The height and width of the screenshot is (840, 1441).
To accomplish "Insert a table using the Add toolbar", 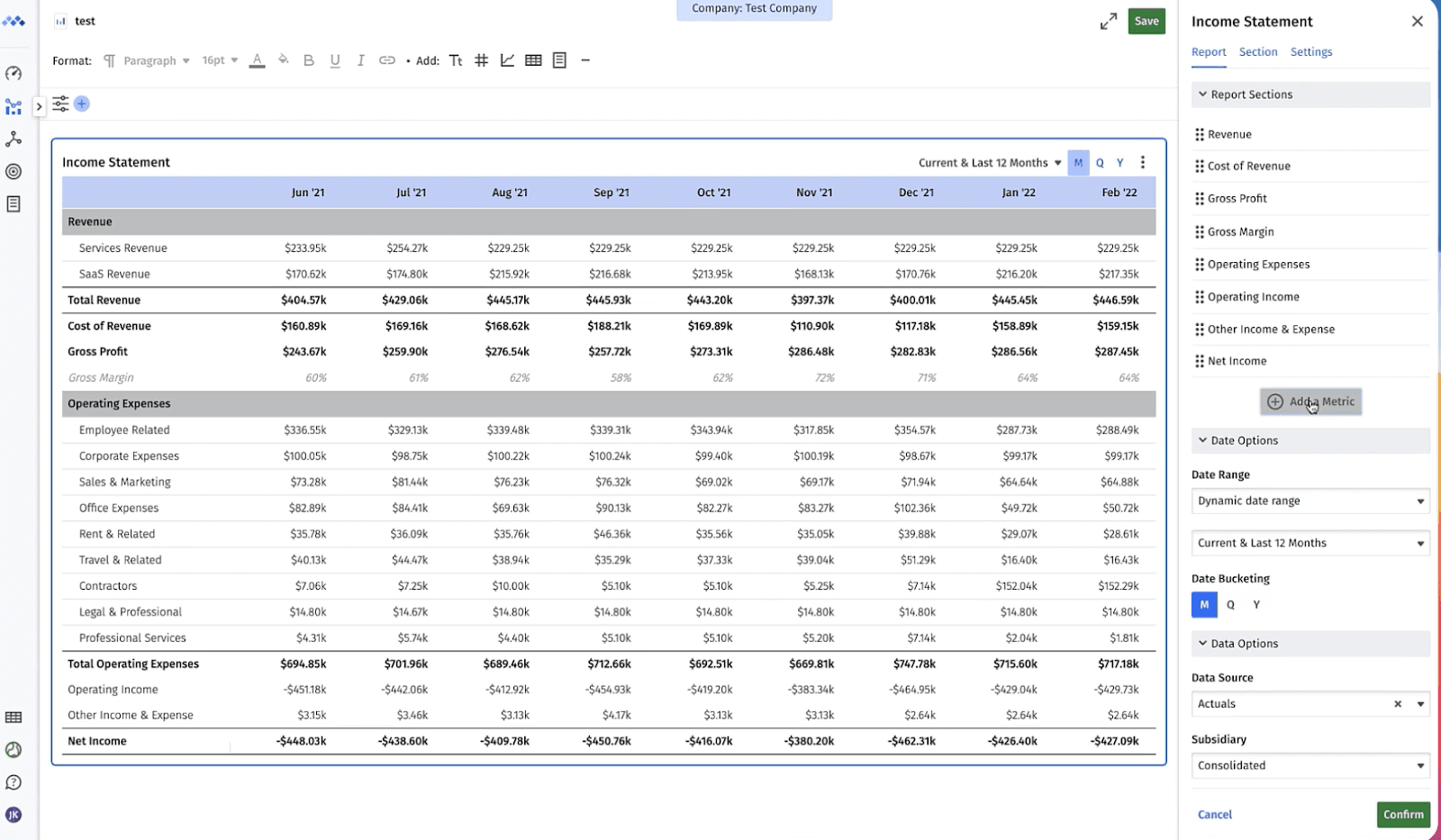I will (533, 60).
